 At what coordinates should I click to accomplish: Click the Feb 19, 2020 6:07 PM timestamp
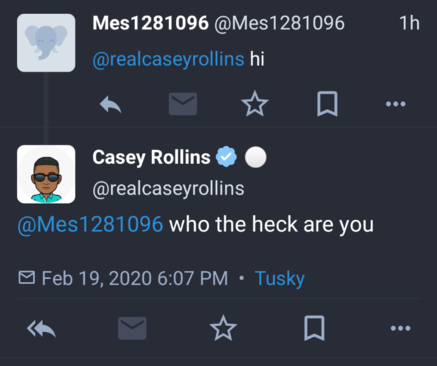point(135,278)
